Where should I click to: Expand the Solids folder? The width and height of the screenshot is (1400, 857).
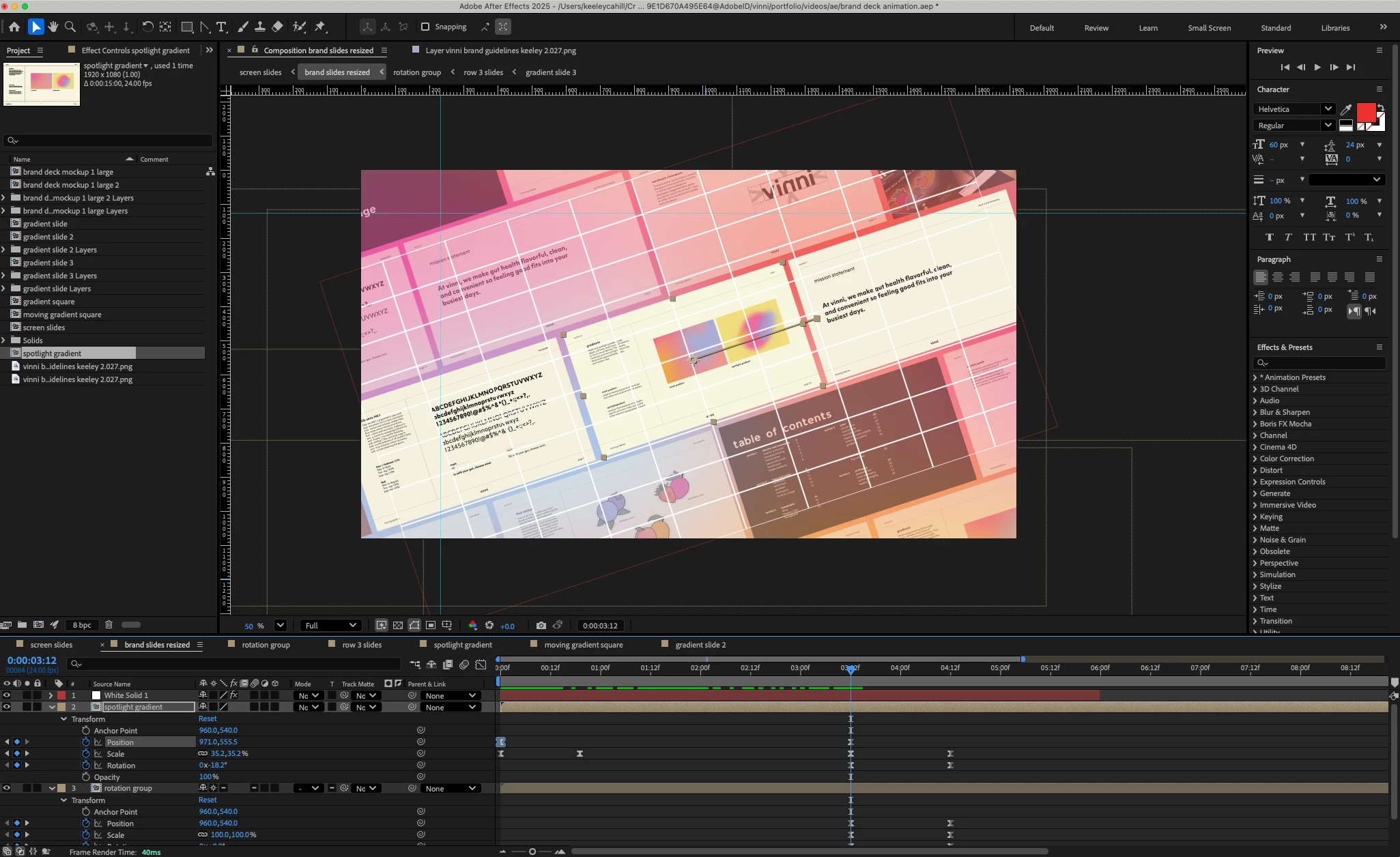tap(4, 340)
